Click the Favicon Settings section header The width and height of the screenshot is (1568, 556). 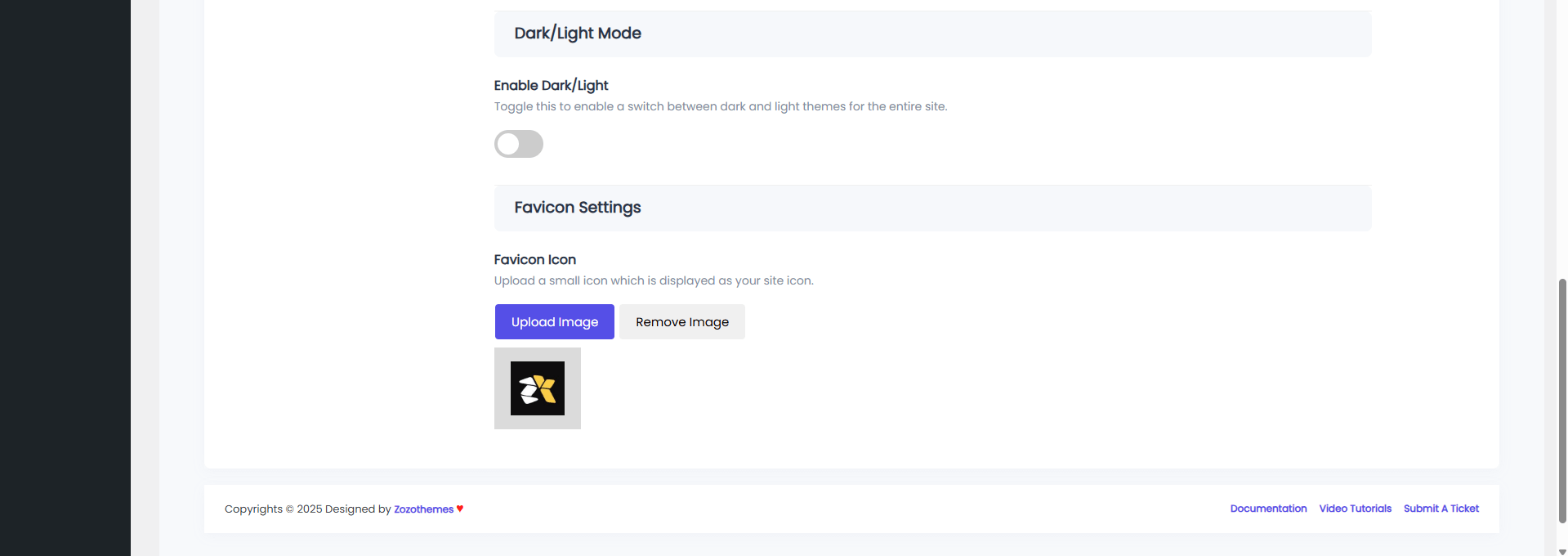click(x=577, y=208)
